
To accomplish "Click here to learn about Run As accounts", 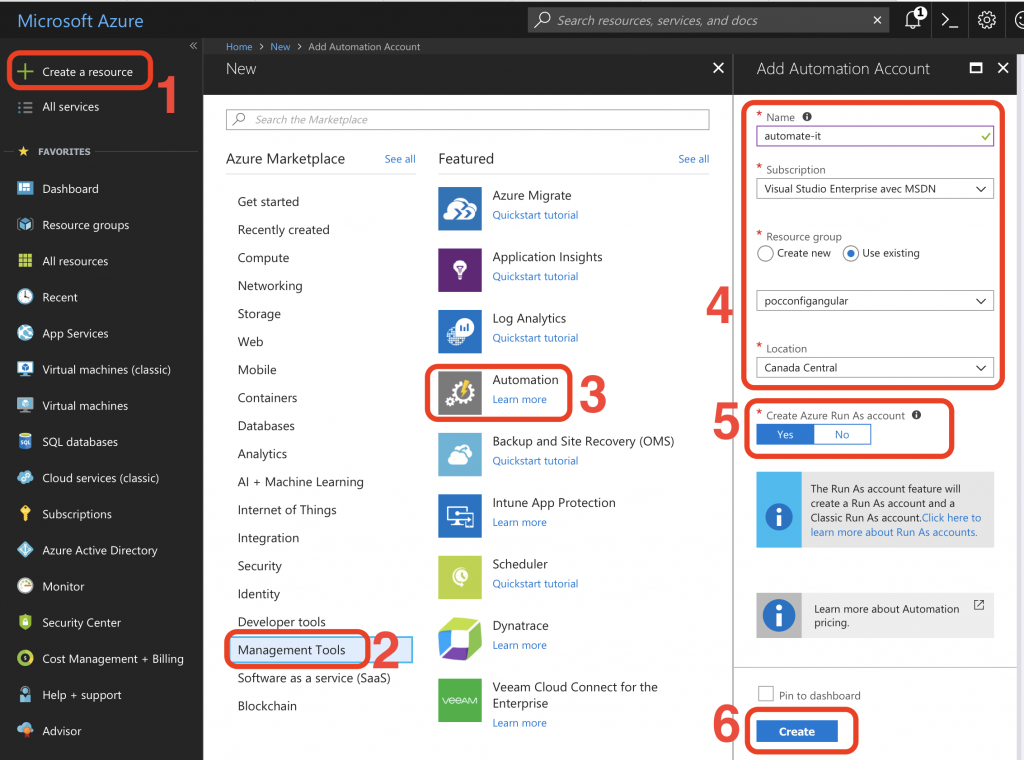I will [895, 525].
